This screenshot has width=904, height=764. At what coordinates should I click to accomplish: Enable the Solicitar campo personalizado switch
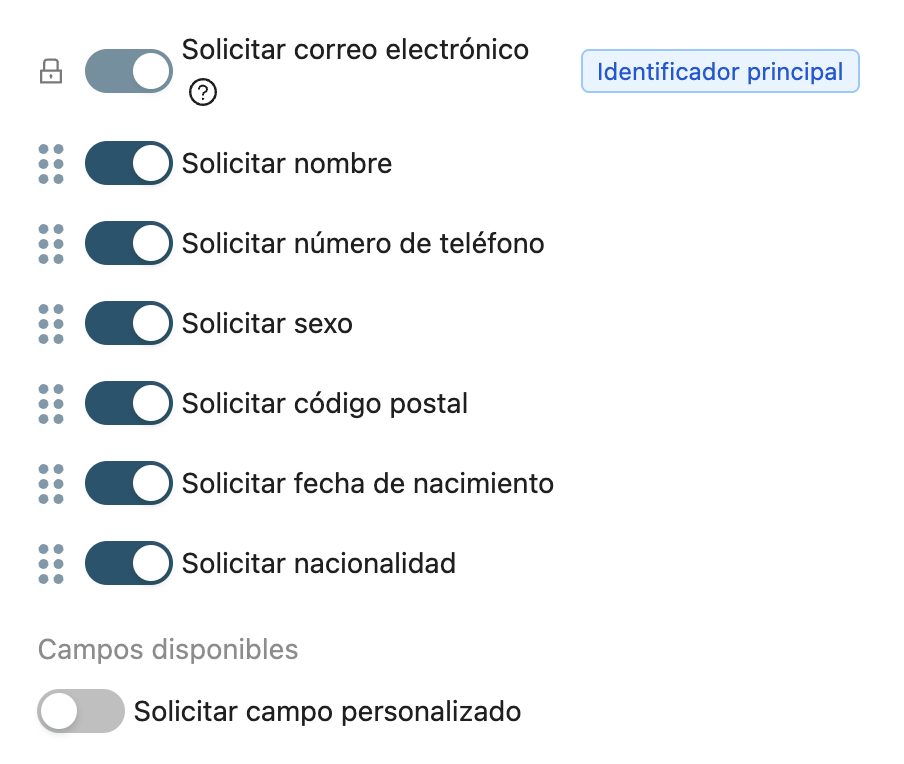[x=81, y=711]
